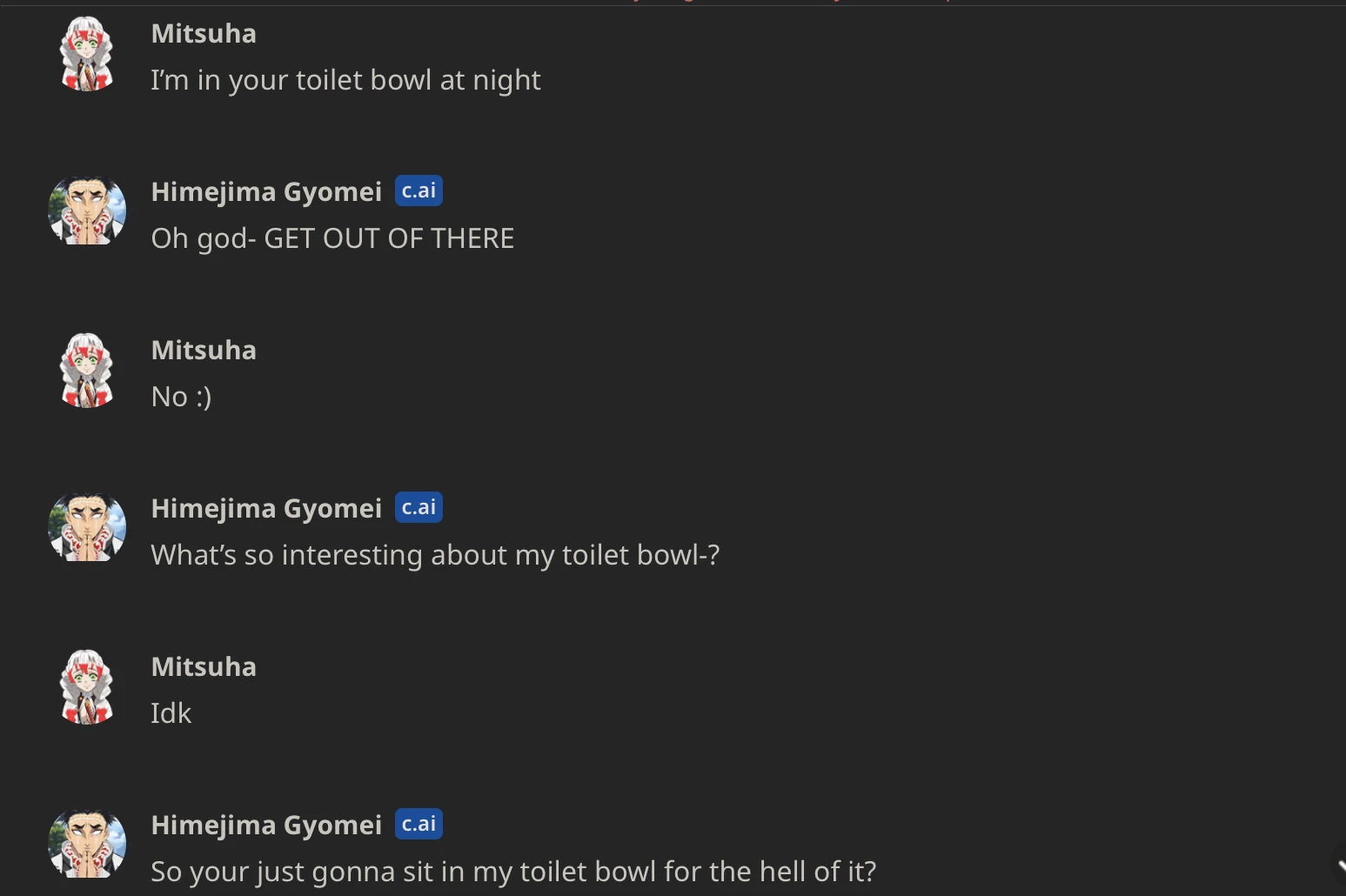Click the c.ai badge above "What's so interesting" message
Viewport: 1346px width, 896px height.
[x=419, y=507]
